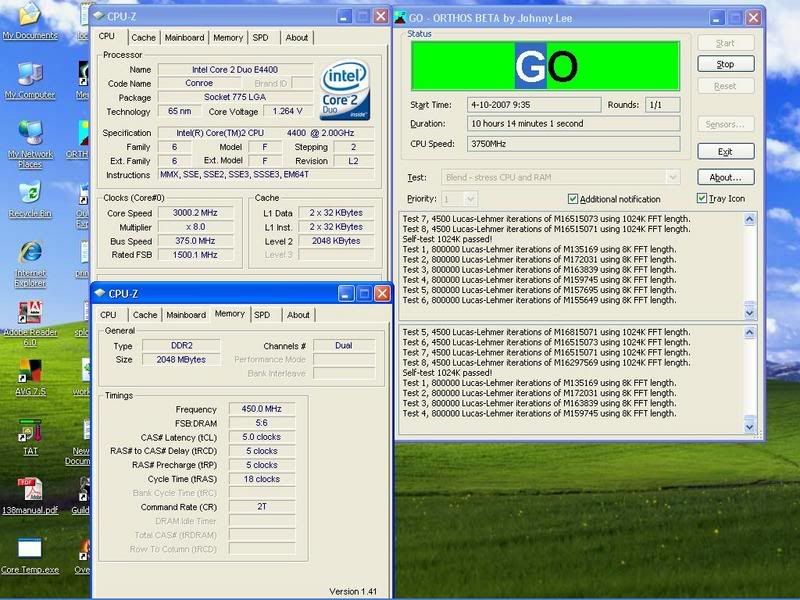Select the SPD tab in the CPU-Z memory window

(x=262, y=315)
